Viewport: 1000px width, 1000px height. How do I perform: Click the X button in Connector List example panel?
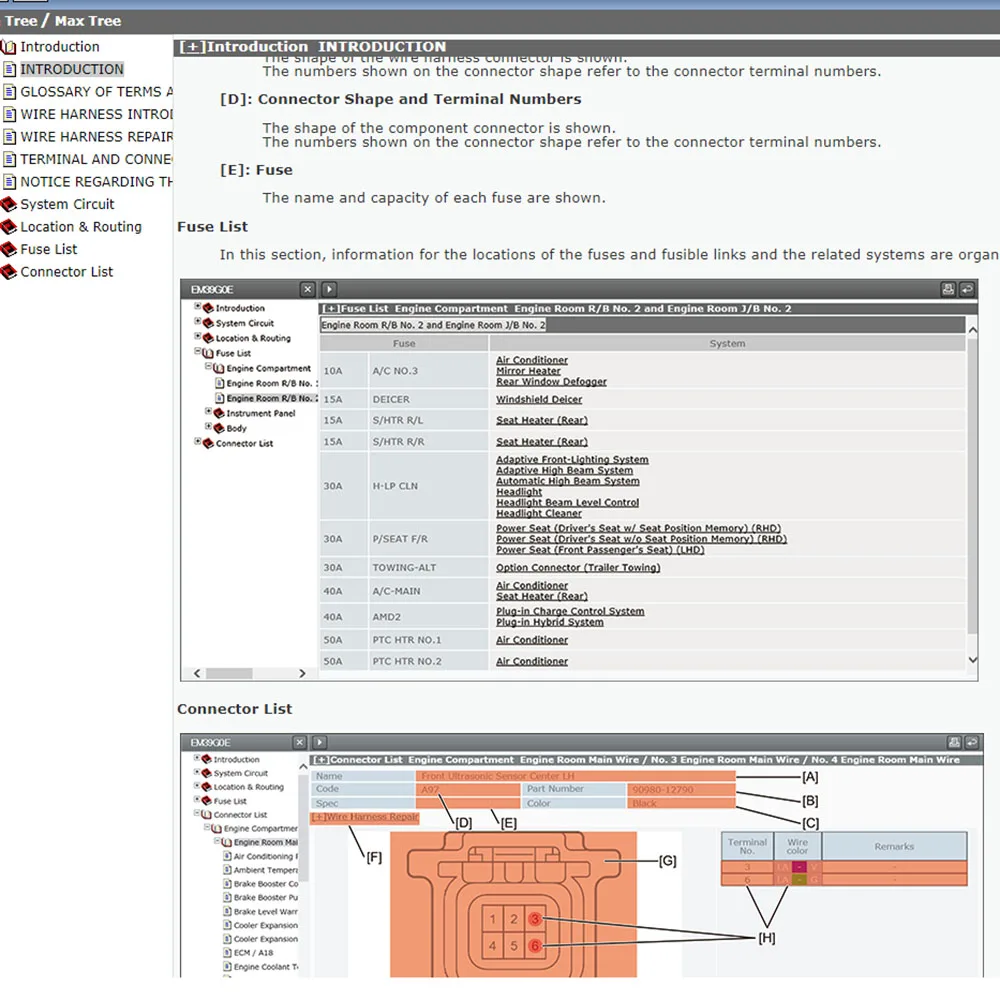[300, 743]
